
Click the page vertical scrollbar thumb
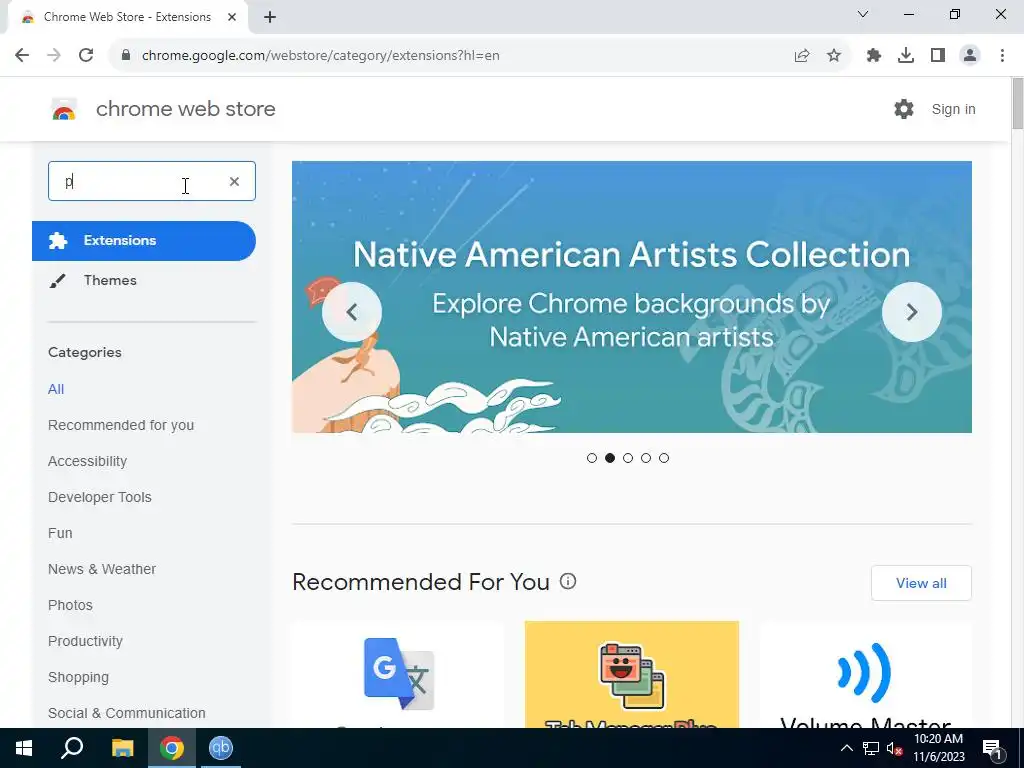click(x=1017, y=103)
